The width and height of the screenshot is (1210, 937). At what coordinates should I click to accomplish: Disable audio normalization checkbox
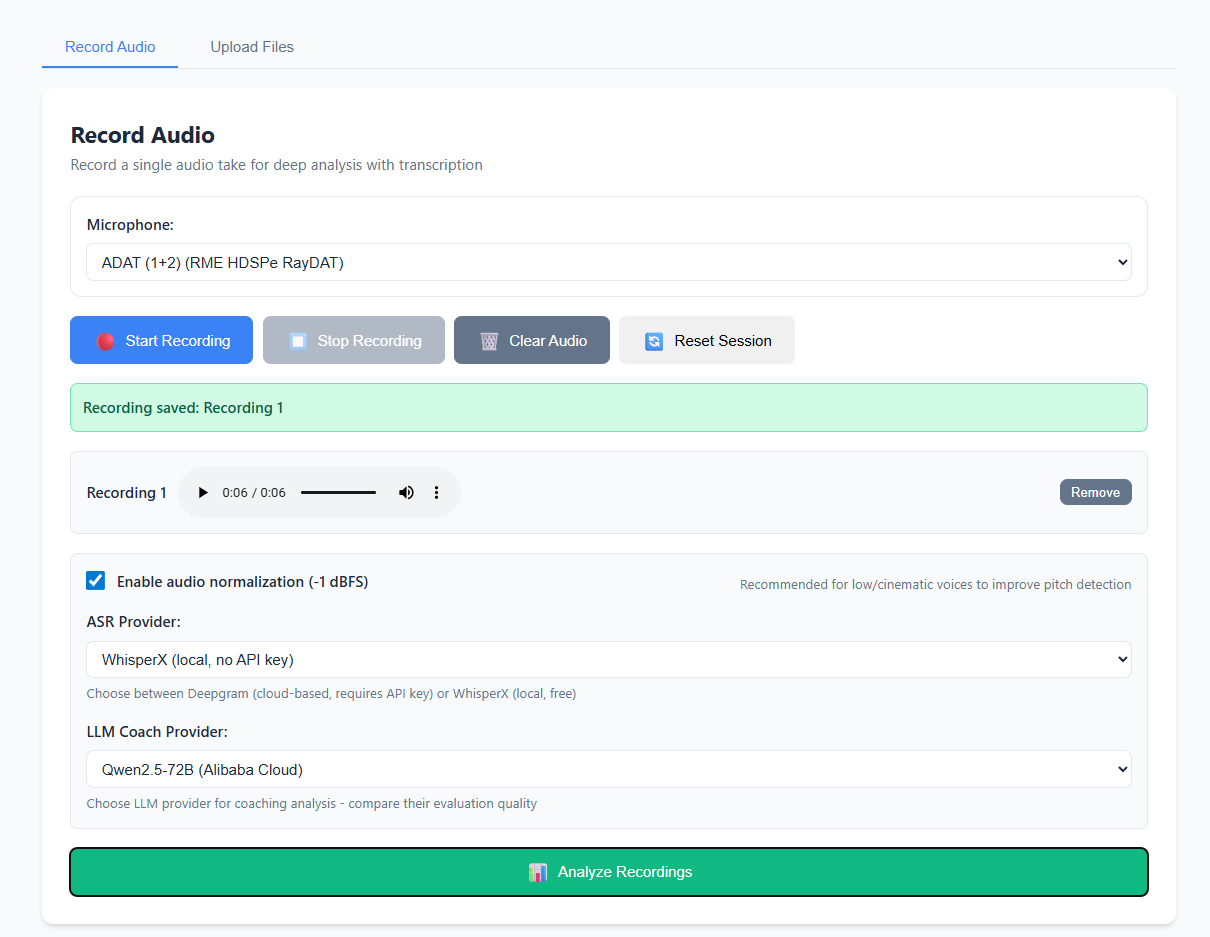[95, 580]
